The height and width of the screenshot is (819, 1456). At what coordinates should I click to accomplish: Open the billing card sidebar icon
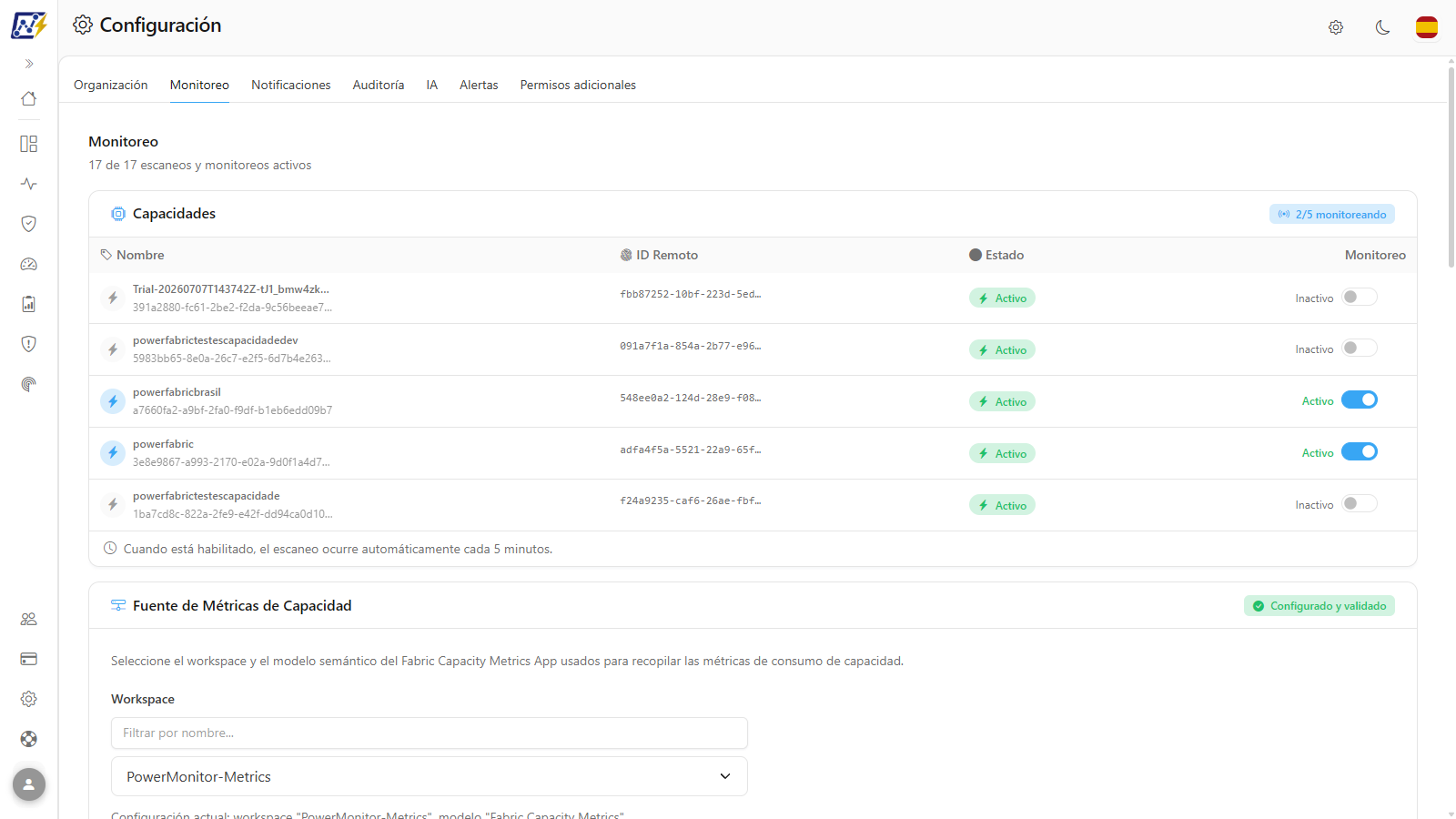point(29,659)
